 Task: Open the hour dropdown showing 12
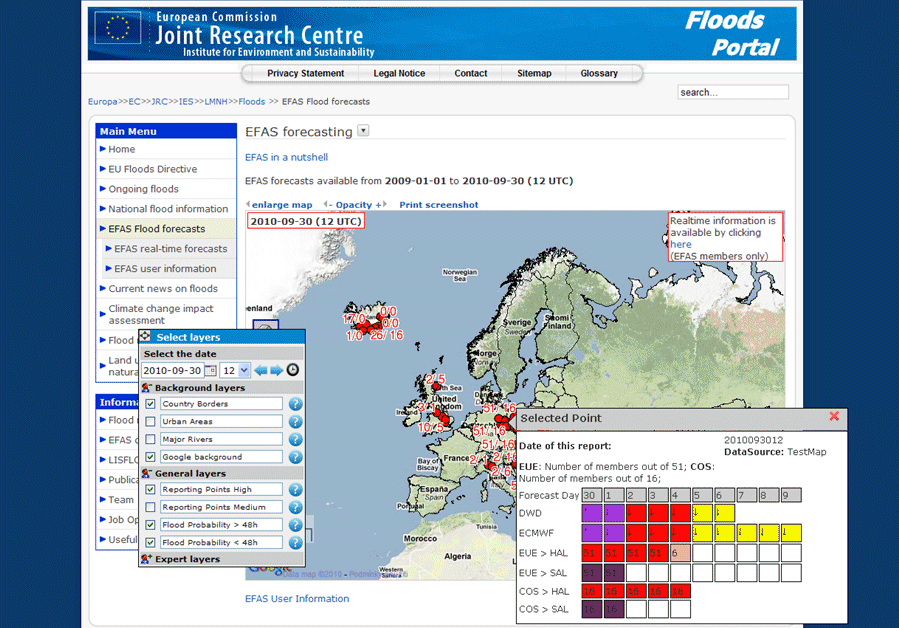pyautogui.click(x=236, y=371)
